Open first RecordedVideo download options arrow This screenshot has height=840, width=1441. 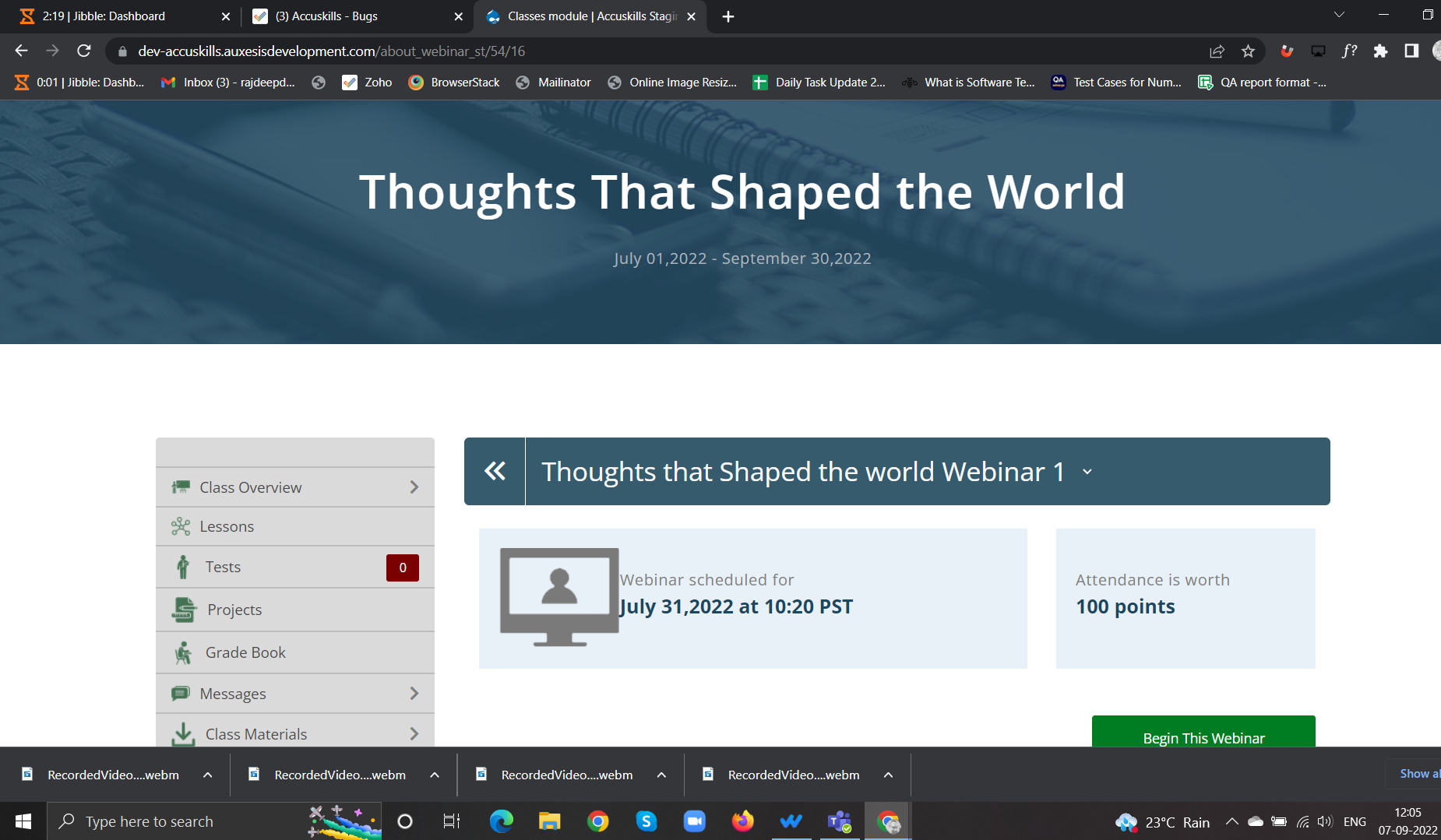[x=207, y=775]
